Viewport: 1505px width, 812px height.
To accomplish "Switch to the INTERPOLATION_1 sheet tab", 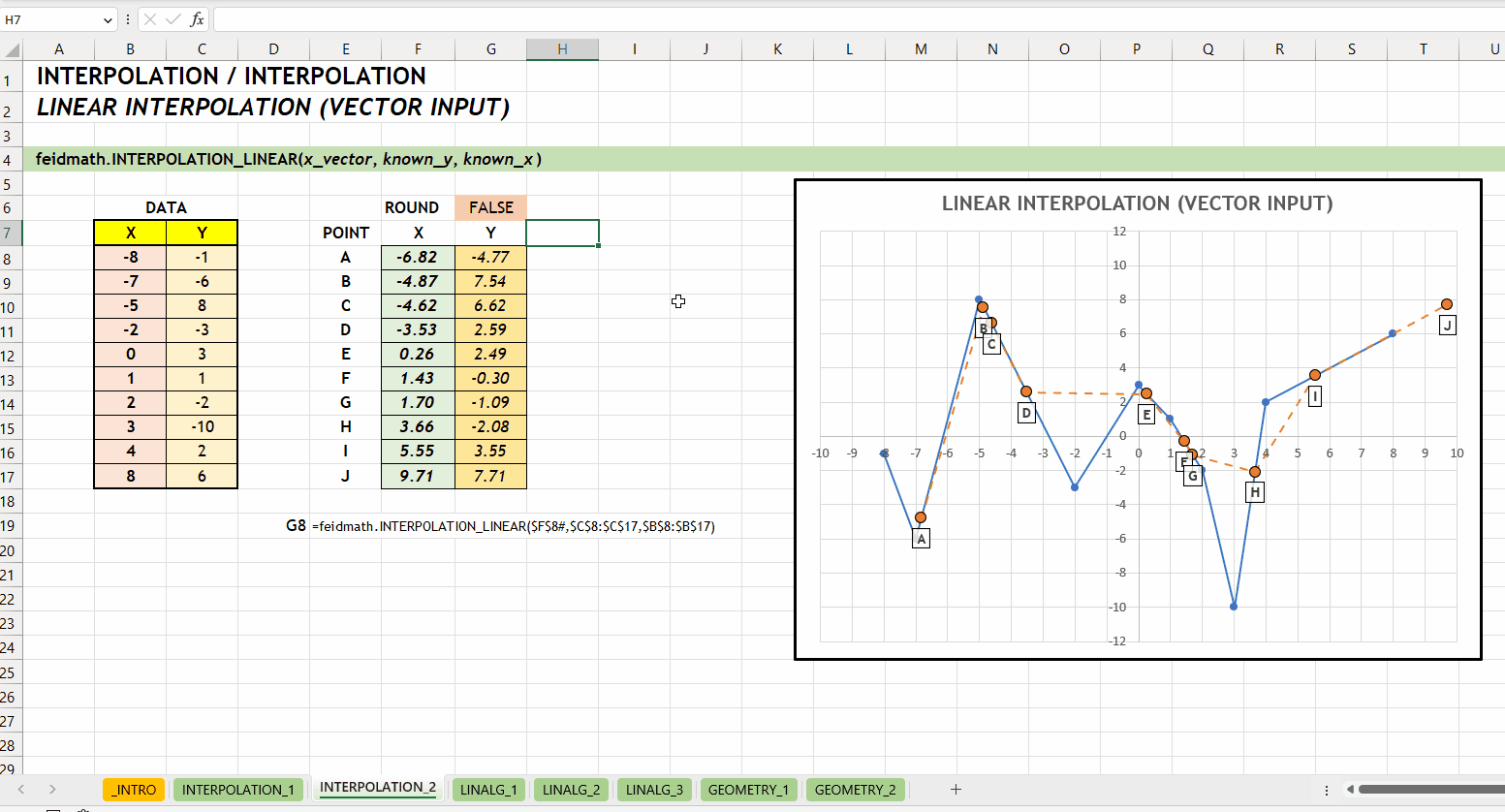I will tap(237, 790).
